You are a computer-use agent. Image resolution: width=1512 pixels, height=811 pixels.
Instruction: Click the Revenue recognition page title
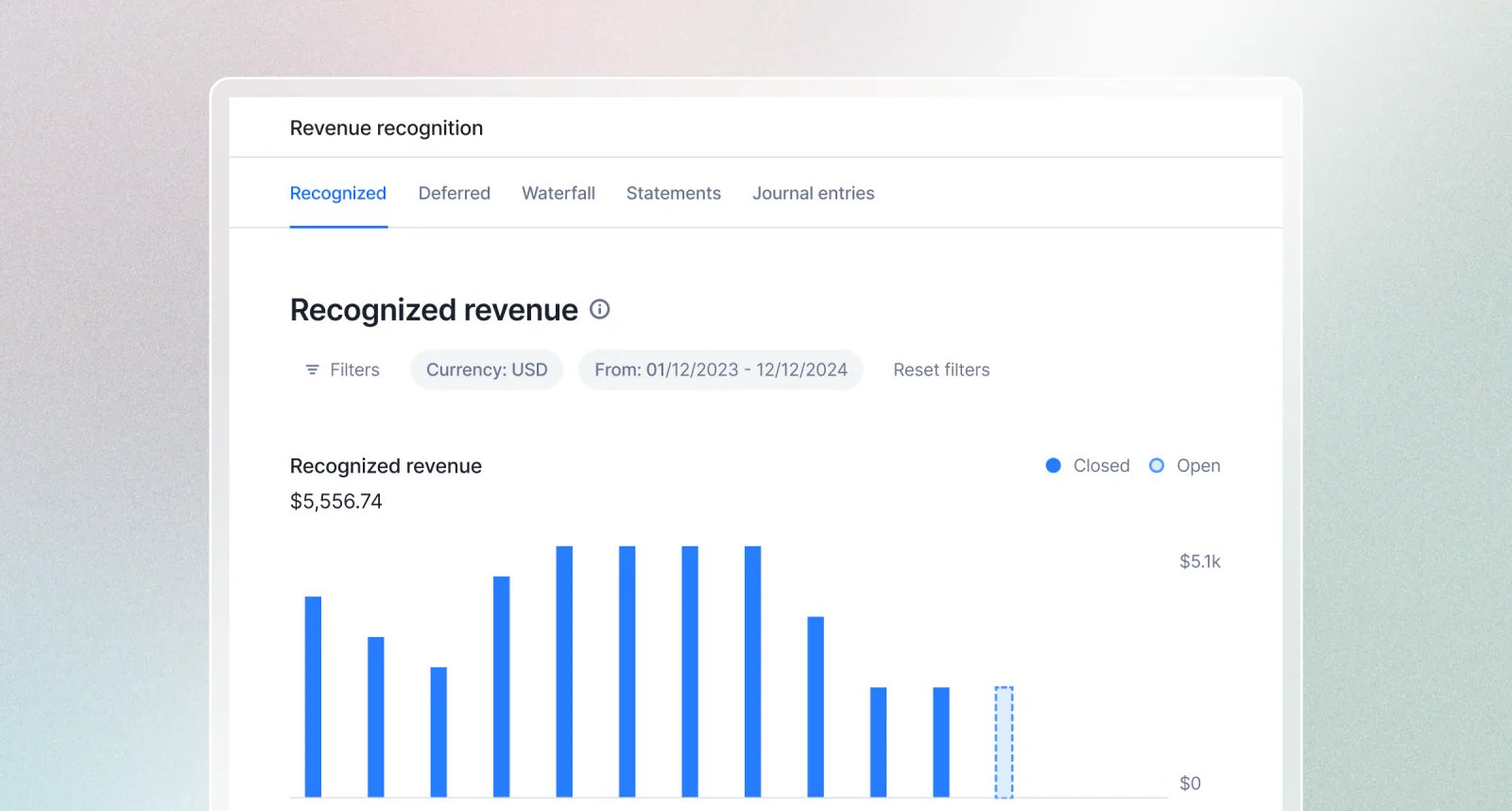click(x=387, y=128)
